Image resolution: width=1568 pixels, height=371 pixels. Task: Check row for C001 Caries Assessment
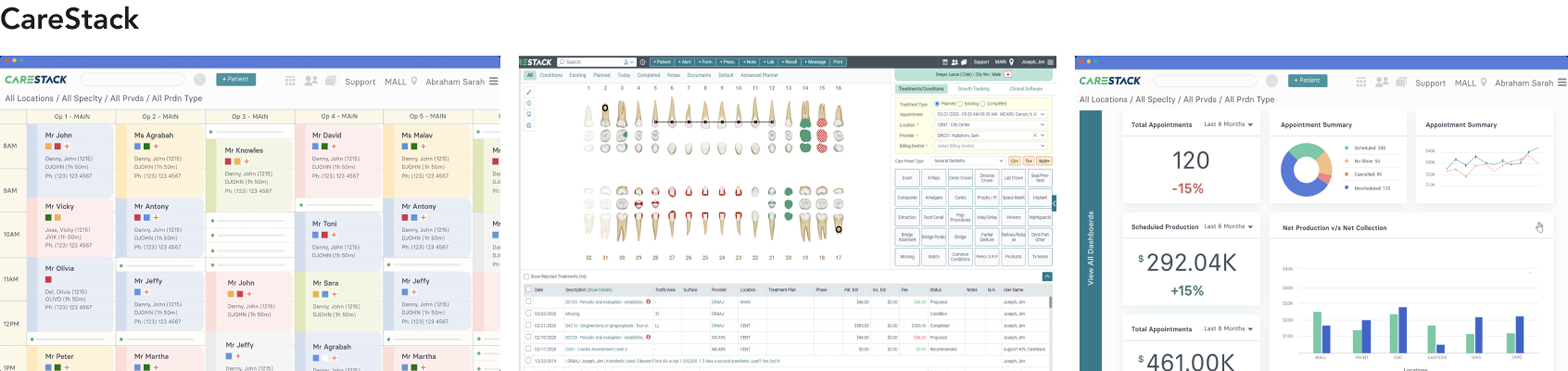(x=528, y=349)
